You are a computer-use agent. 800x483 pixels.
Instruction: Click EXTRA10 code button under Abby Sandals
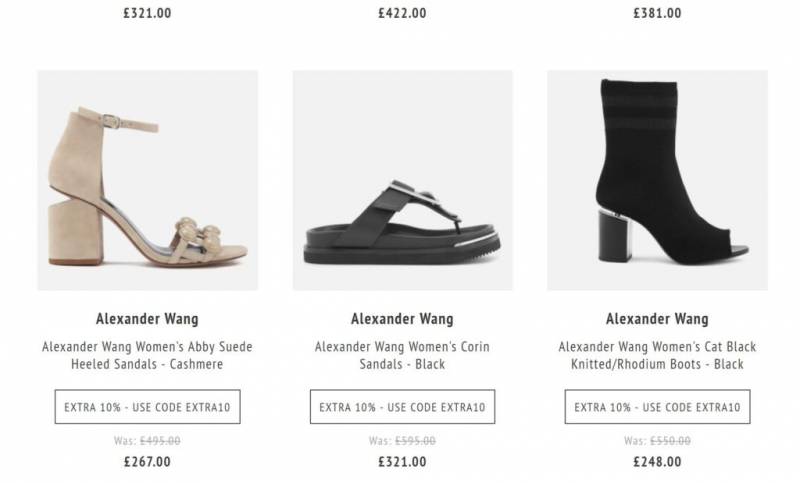pos(147,407)
